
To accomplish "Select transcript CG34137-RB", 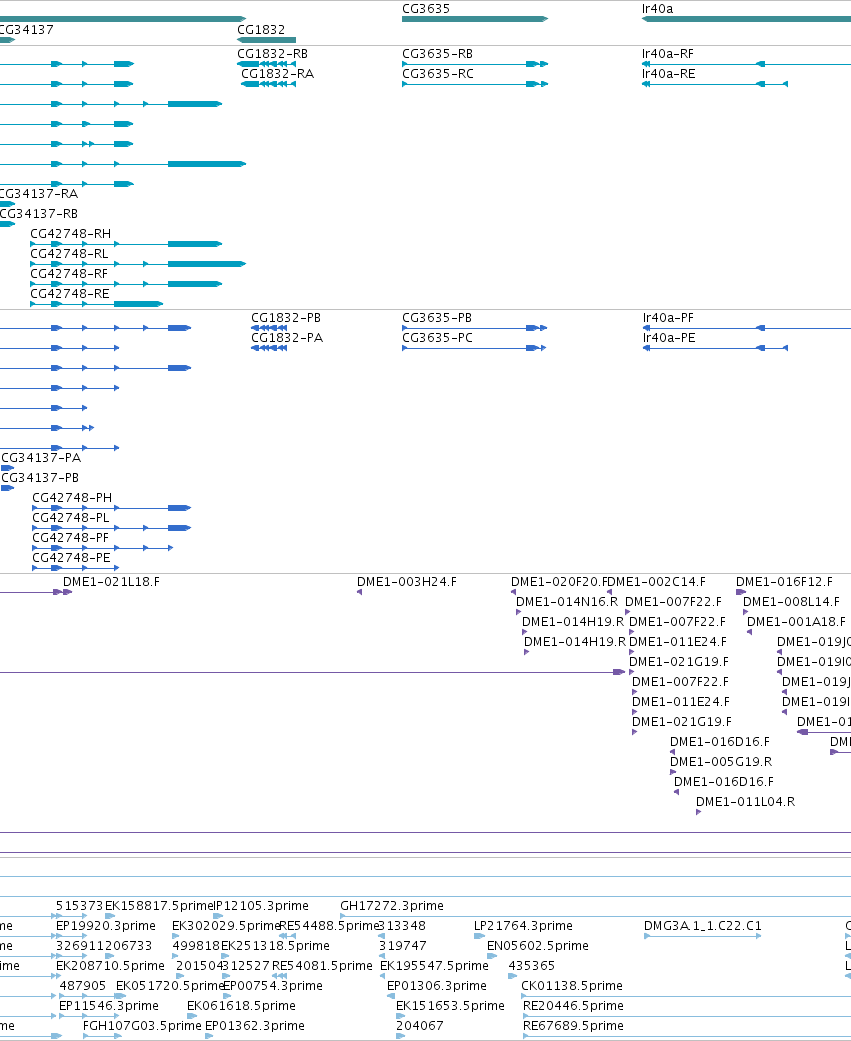I will click(39, 214).
